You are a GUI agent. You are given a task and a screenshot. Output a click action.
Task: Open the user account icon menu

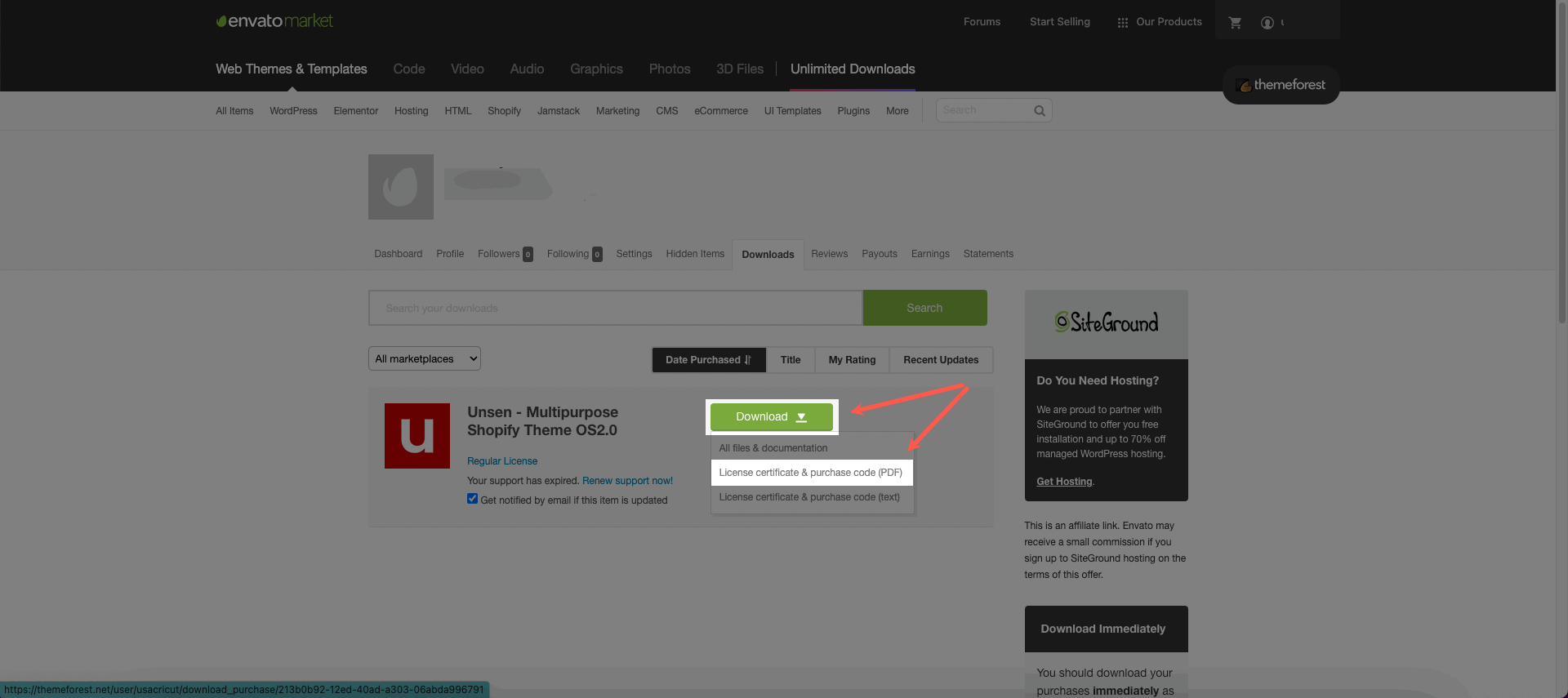pyautogui.click(x=1267, y=23)
